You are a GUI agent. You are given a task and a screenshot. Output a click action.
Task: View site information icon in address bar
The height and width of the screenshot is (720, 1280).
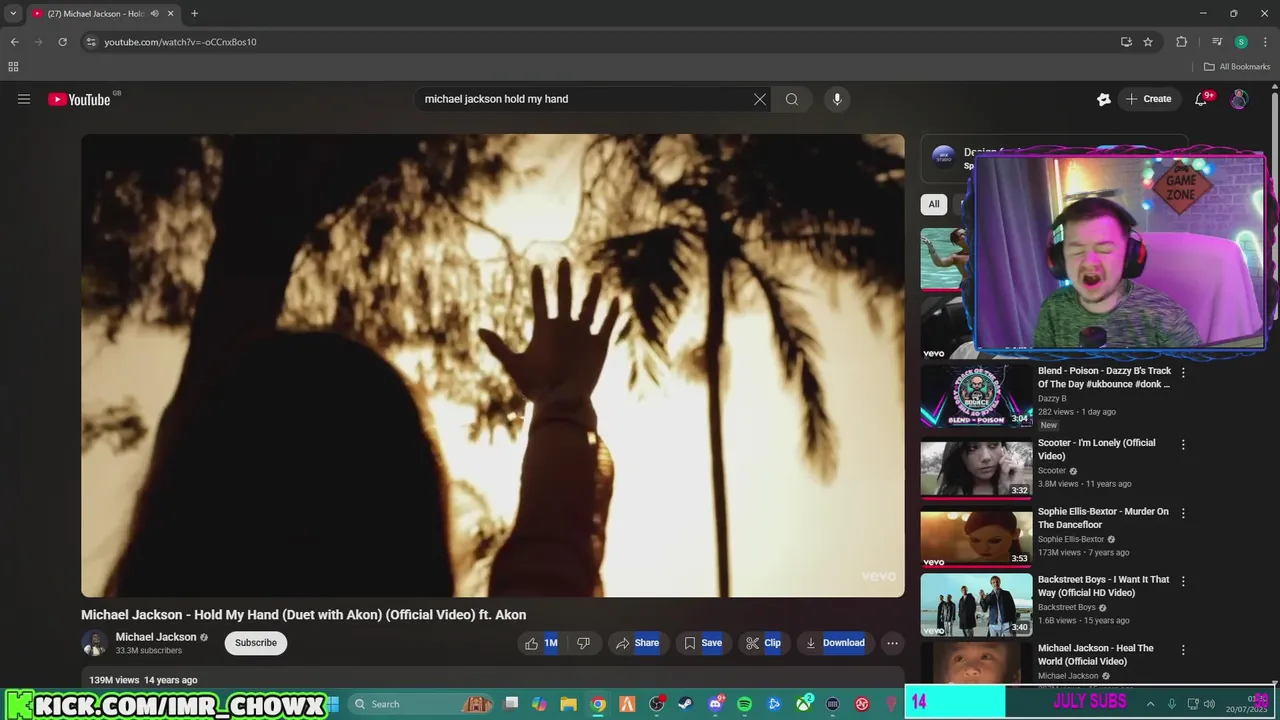[x=91, y=42]
